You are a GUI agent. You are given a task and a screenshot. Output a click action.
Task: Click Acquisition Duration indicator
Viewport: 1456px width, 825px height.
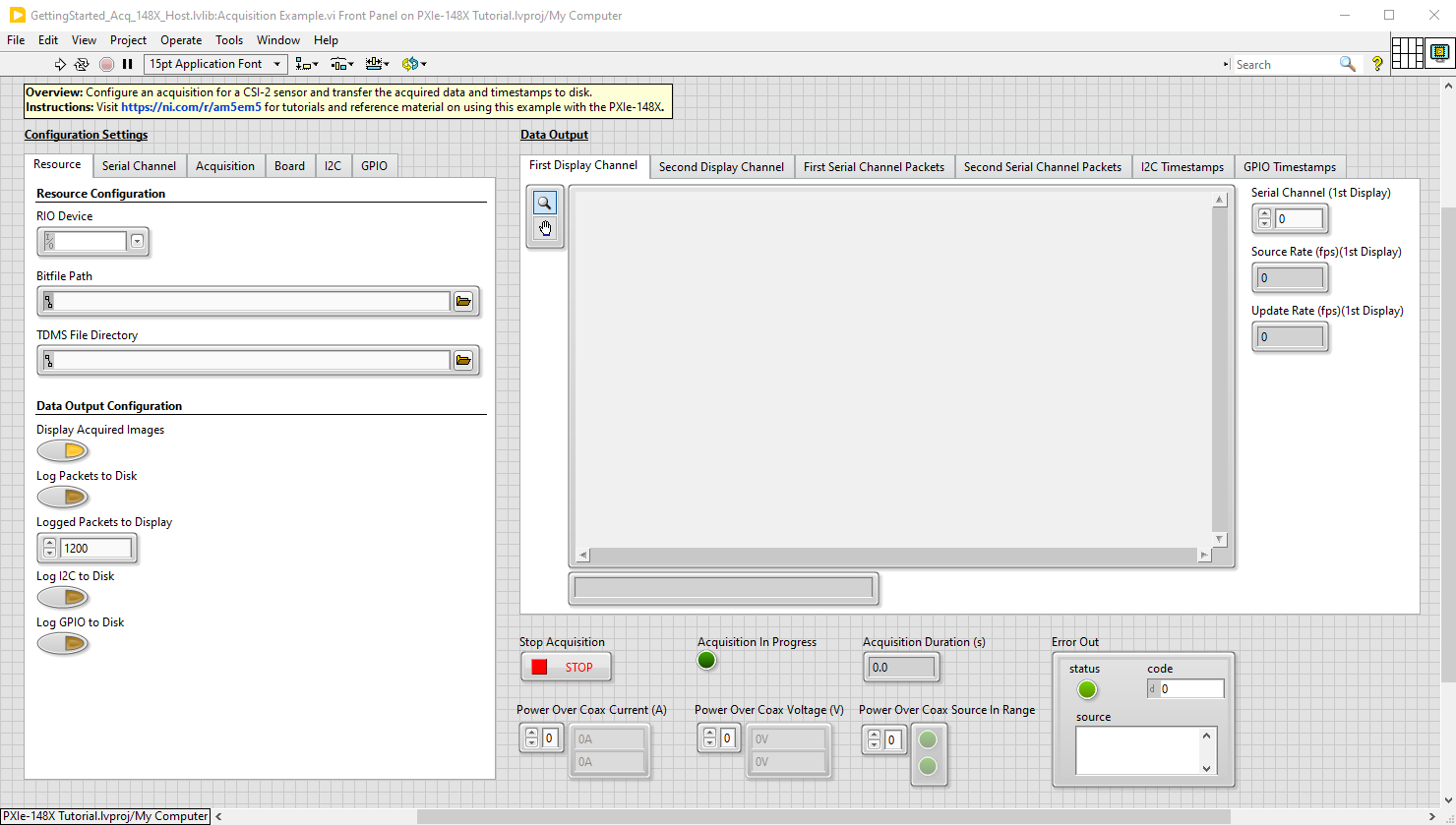point(901,667)
